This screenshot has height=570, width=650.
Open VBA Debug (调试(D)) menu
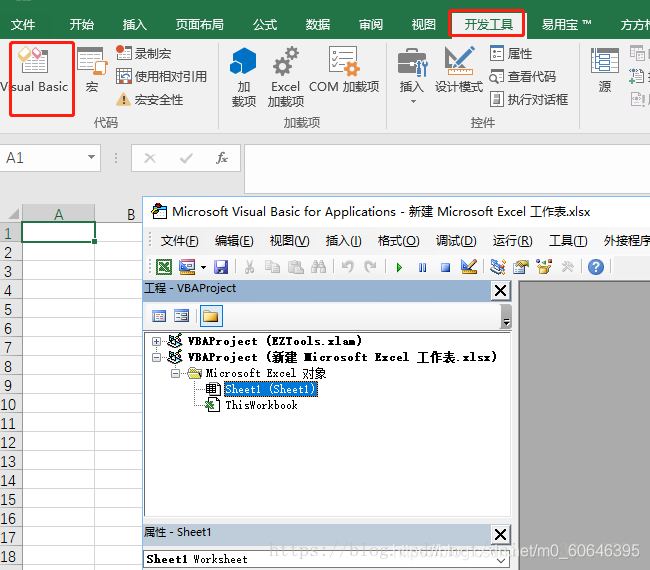click(456, 241)
